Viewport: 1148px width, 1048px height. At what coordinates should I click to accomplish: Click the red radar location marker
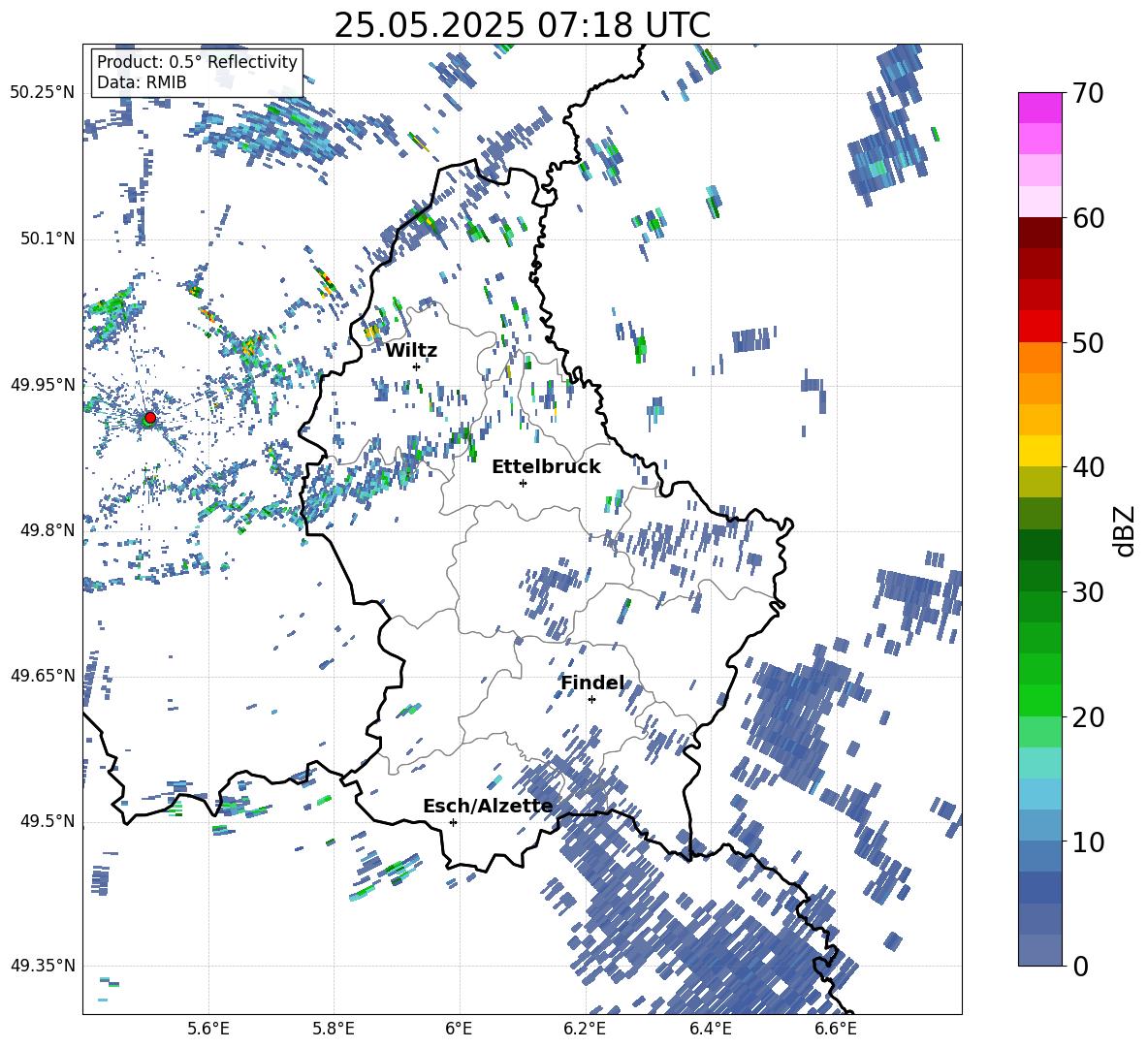(x=150, y=418)
